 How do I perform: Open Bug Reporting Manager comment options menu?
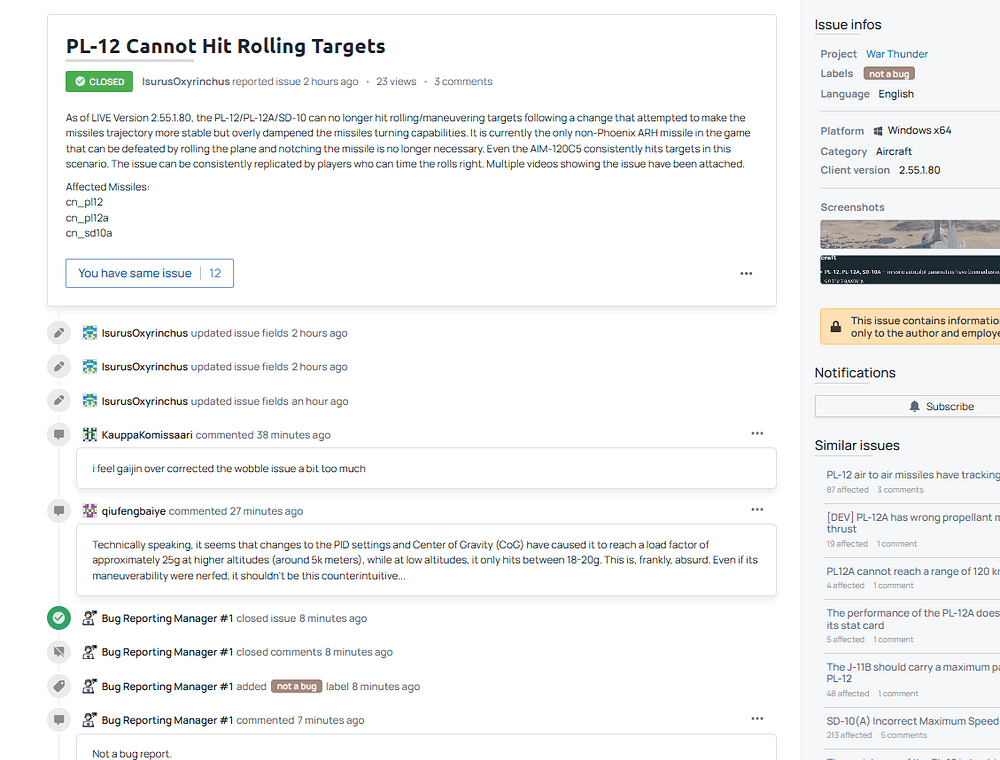[757, 719]
